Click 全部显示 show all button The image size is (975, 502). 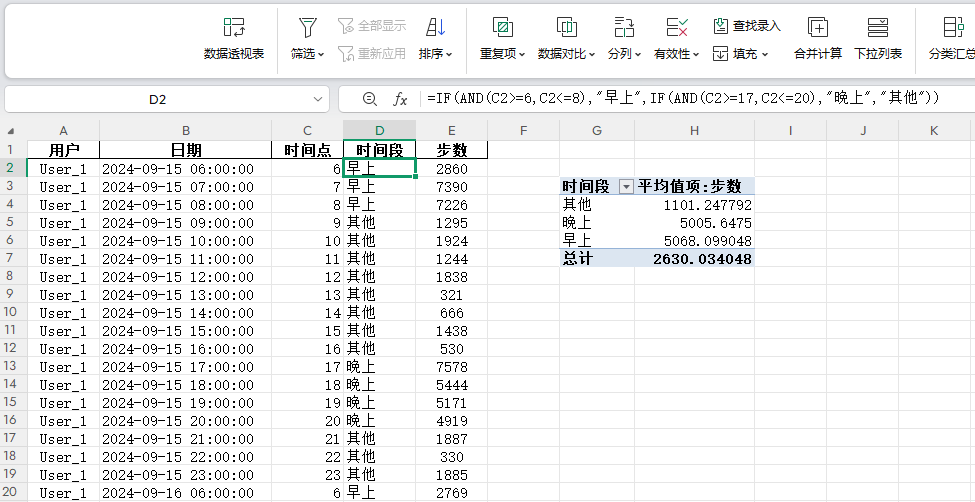(x=372, y=26)
